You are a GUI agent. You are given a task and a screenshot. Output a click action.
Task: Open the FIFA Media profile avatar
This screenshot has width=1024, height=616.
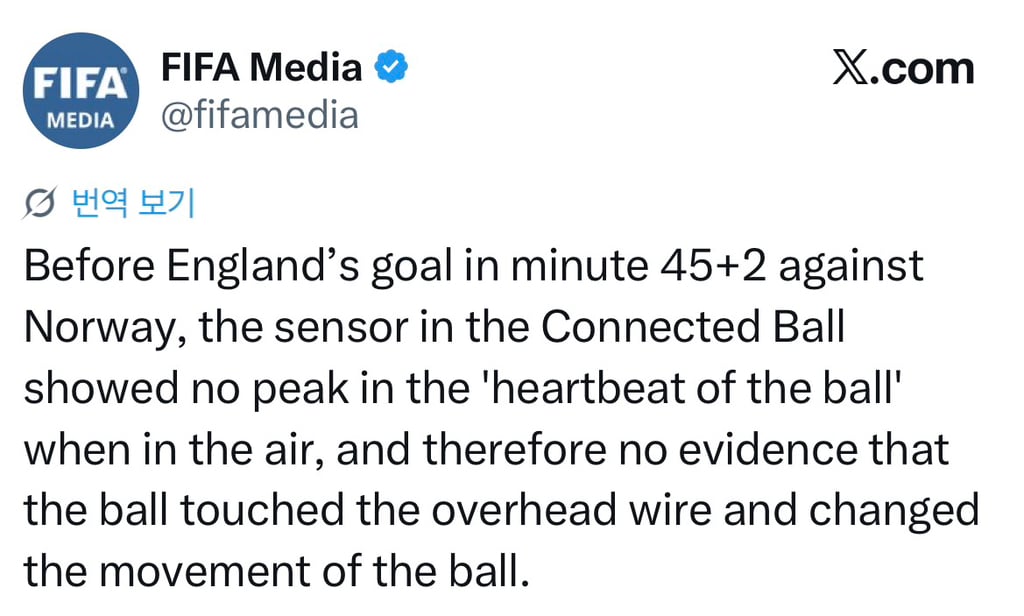pyautogui.click(x=81, y=91)
